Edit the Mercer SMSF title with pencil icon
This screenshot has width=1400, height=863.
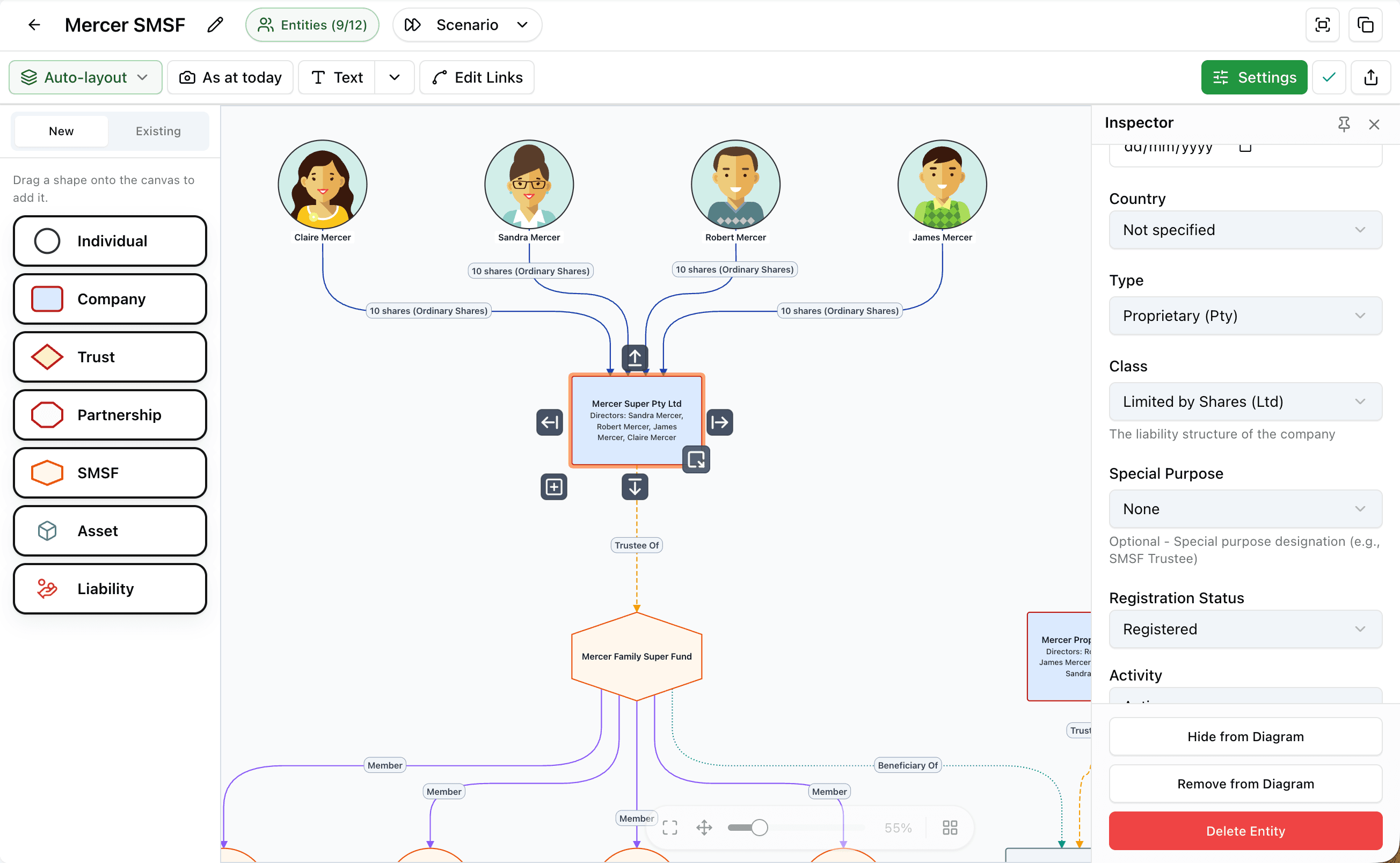click(x=215, y=25)
